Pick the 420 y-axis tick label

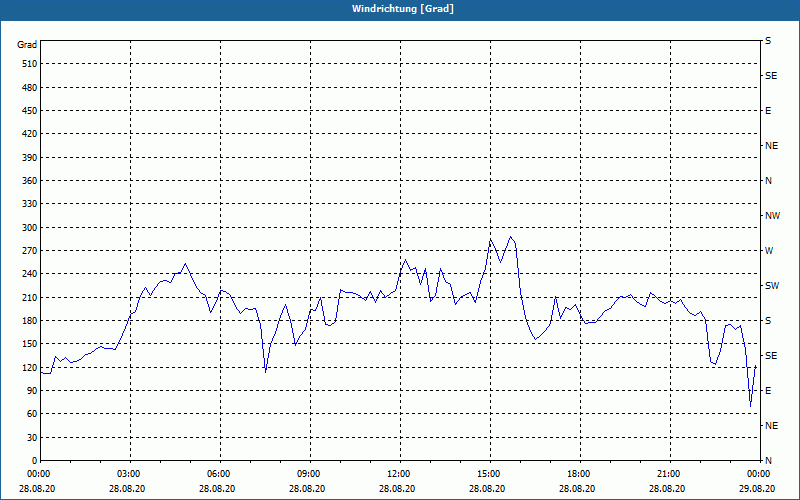[30, 134]
